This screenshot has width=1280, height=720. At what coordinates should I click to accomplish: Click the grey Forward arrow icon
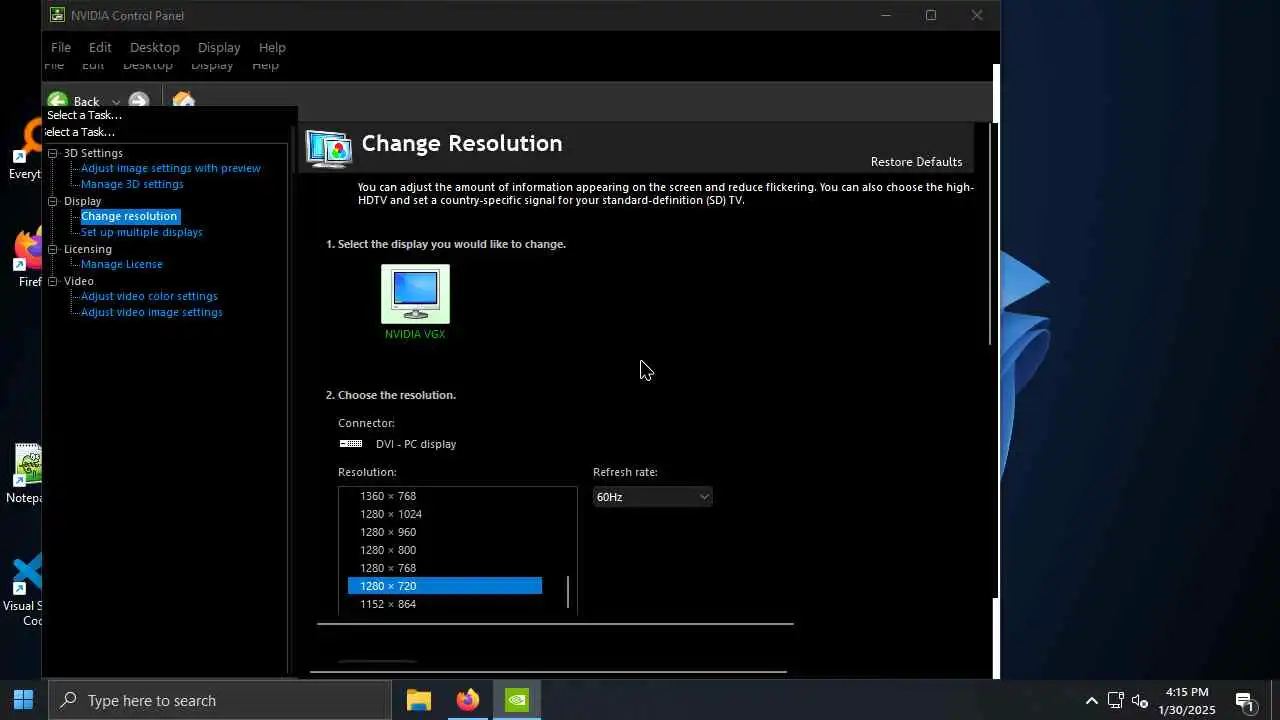click(x=139, y=101)
